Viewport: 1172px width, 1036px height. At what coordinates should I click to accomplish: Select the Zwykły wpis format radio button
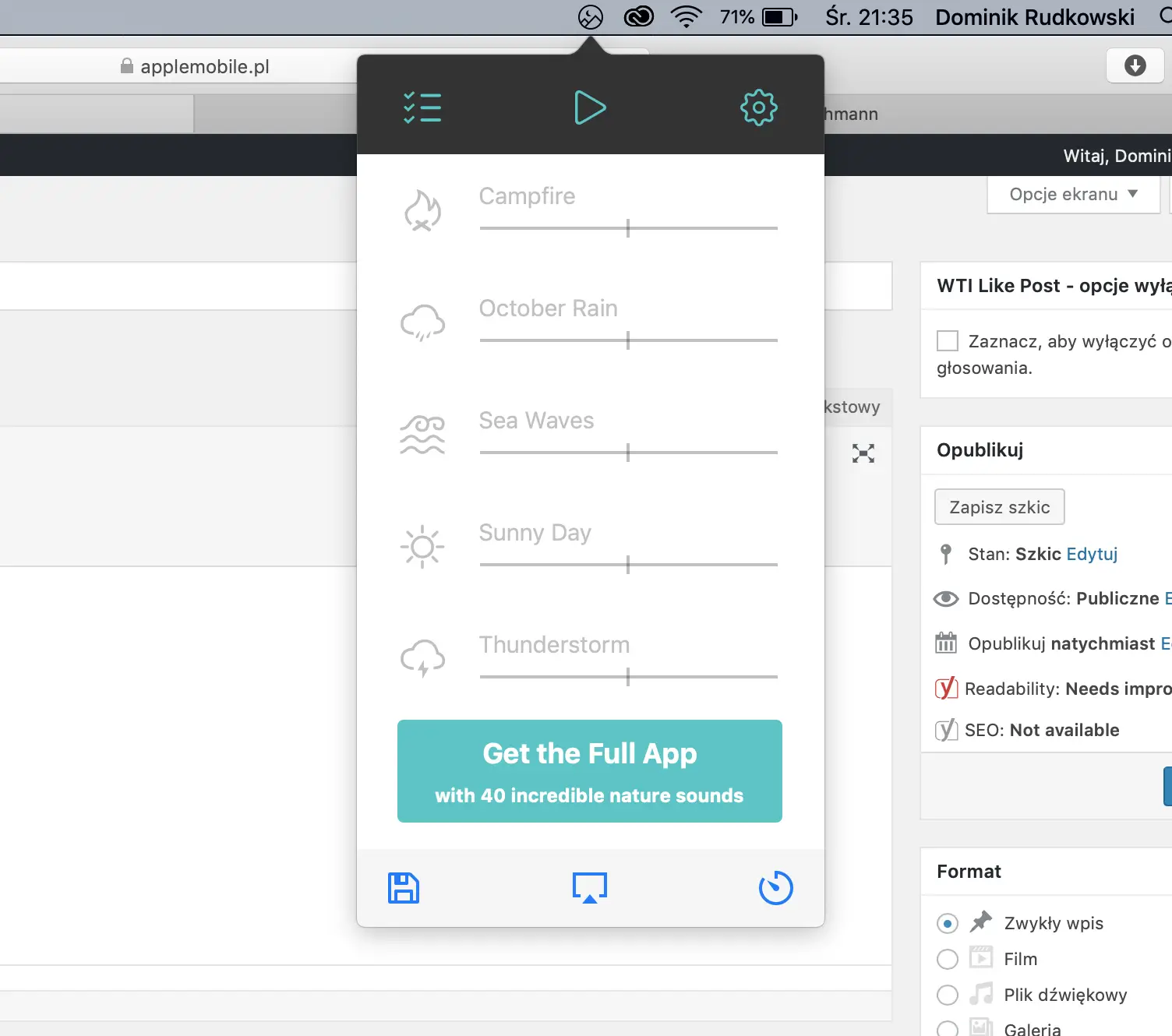(948, 924)
